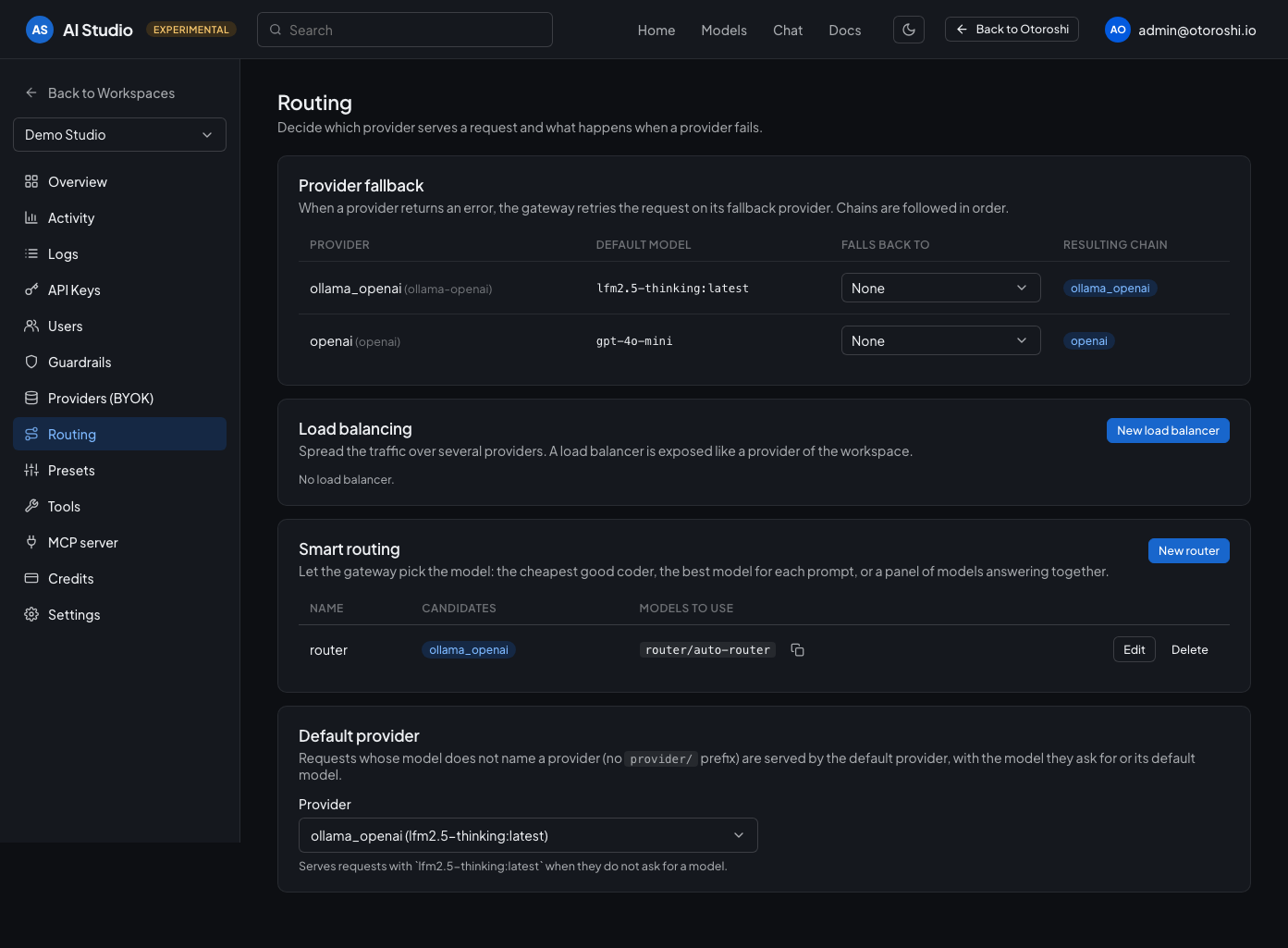The image size is (1288, 948).
Task: Open Falls back to dropdown for openai
Action: click(x=940, y=340)
